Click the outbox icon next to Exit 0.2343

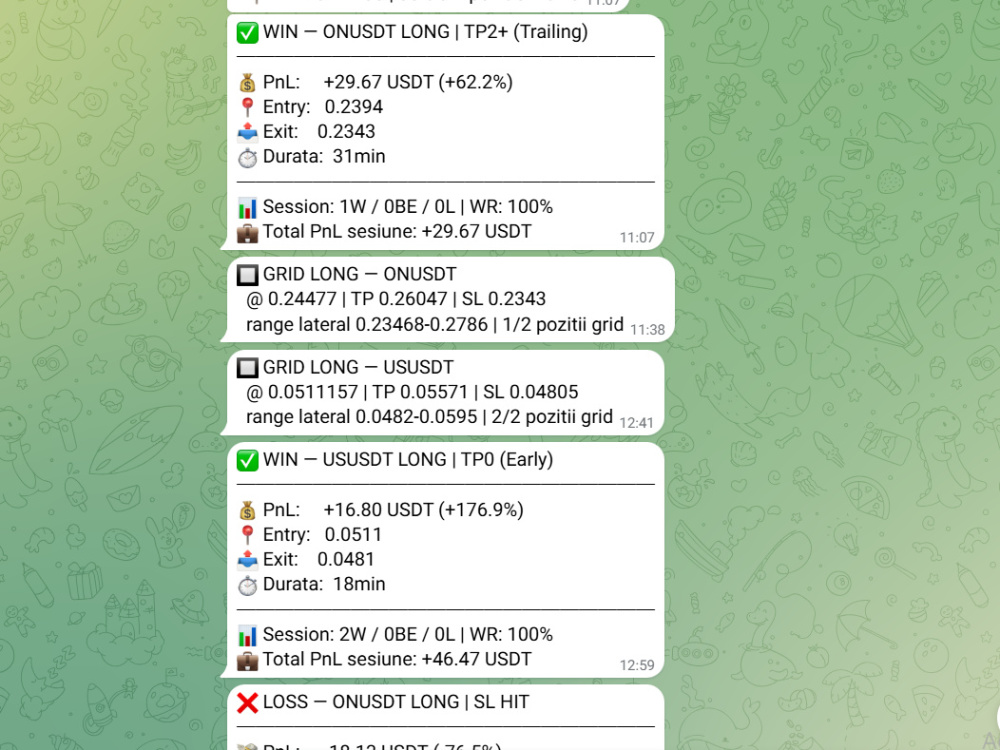pyautogui.click(x=247, y=132)
